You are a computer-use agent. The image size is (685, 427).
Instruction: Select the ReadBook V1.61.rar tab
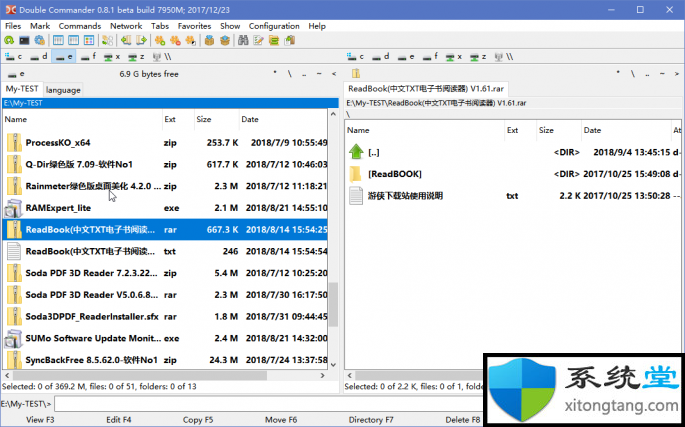426,89
